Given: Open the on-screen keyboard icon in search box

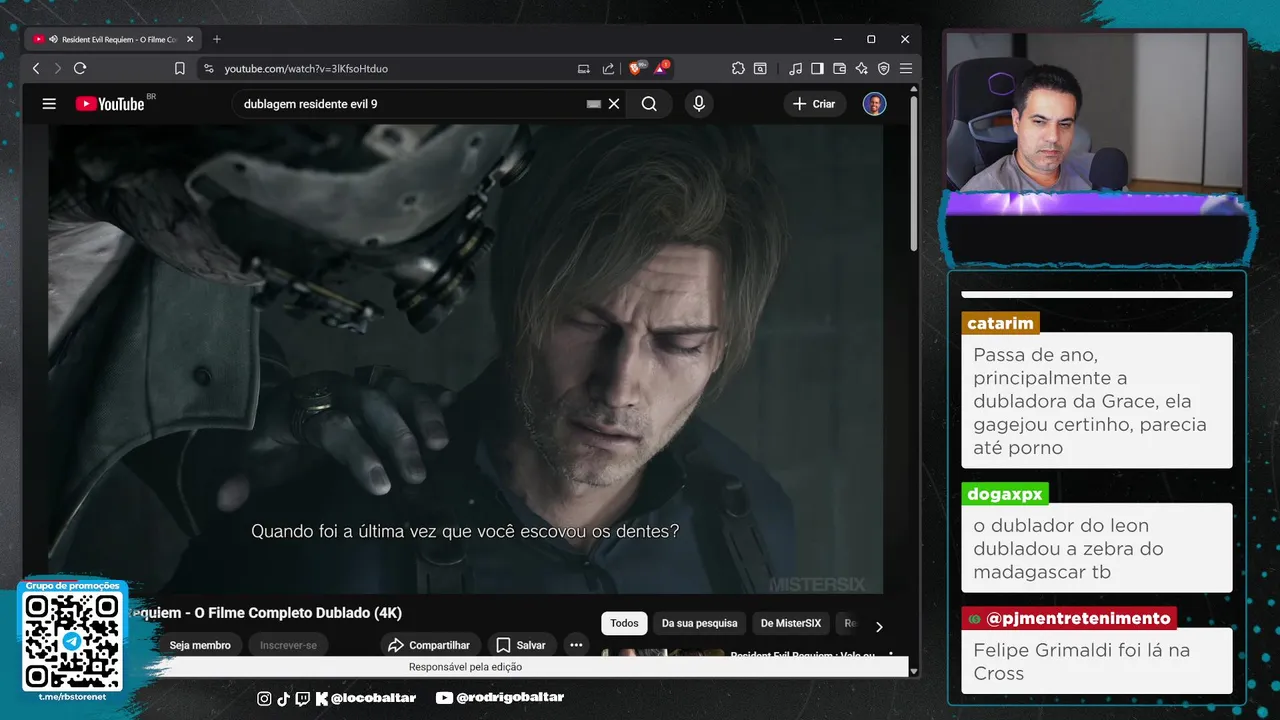Looking at the screenshot, I should click(594, 104).
